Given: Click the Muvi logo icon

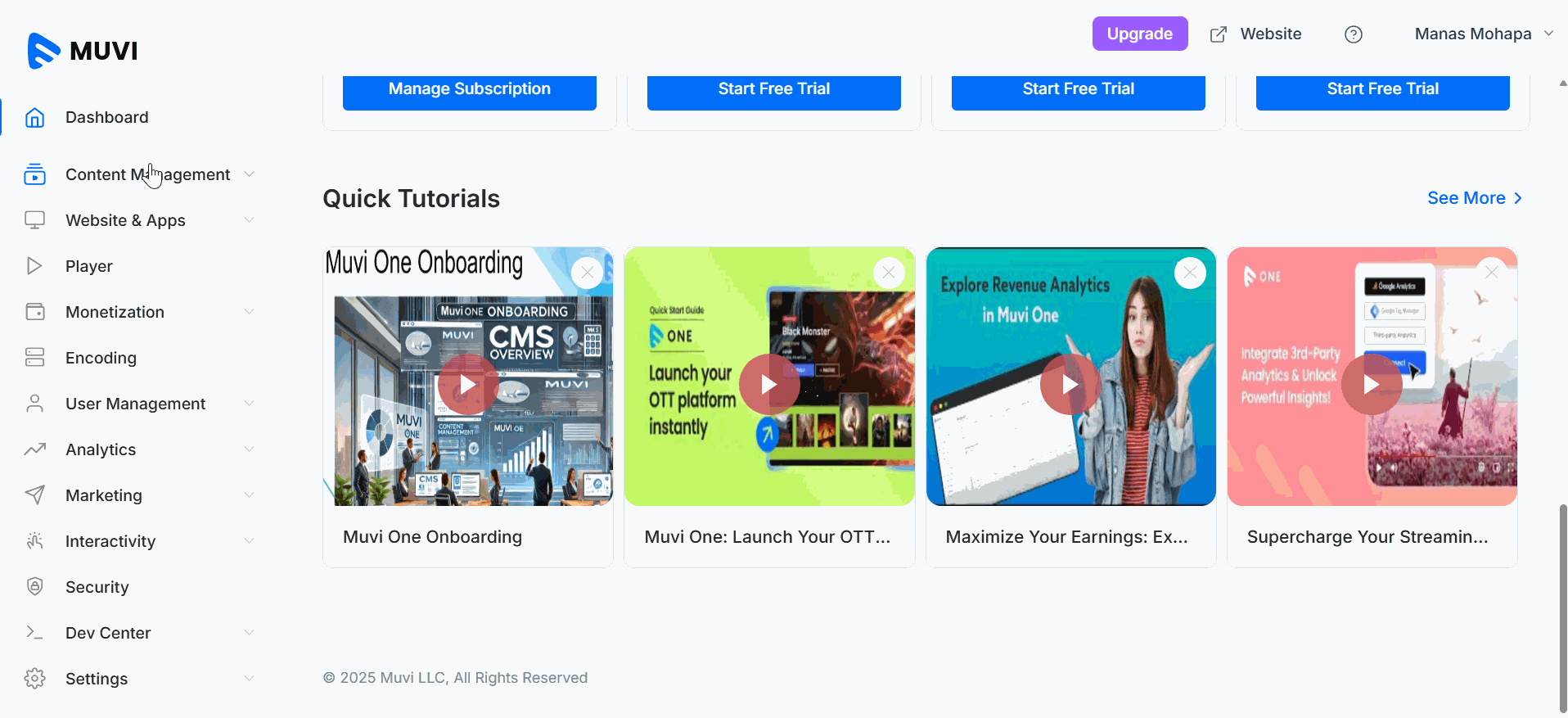Looking at the screenshot, I should (43, 51).
